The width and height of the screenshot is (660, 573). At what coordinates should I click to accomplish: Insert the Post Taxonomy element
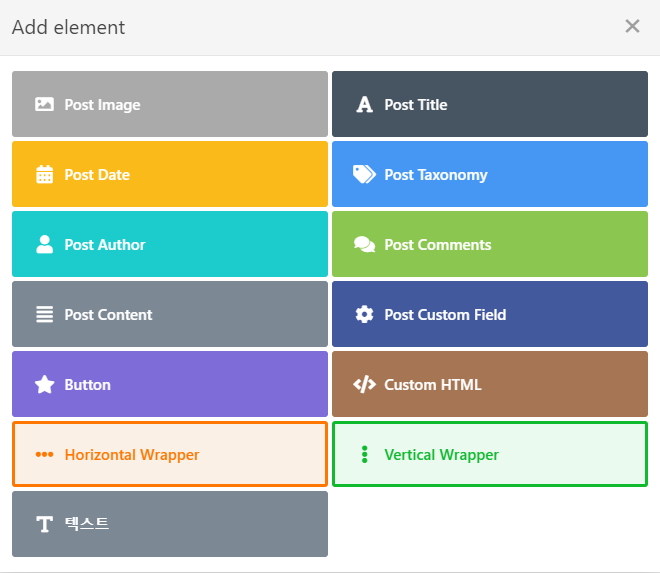[x=489, y=174]
